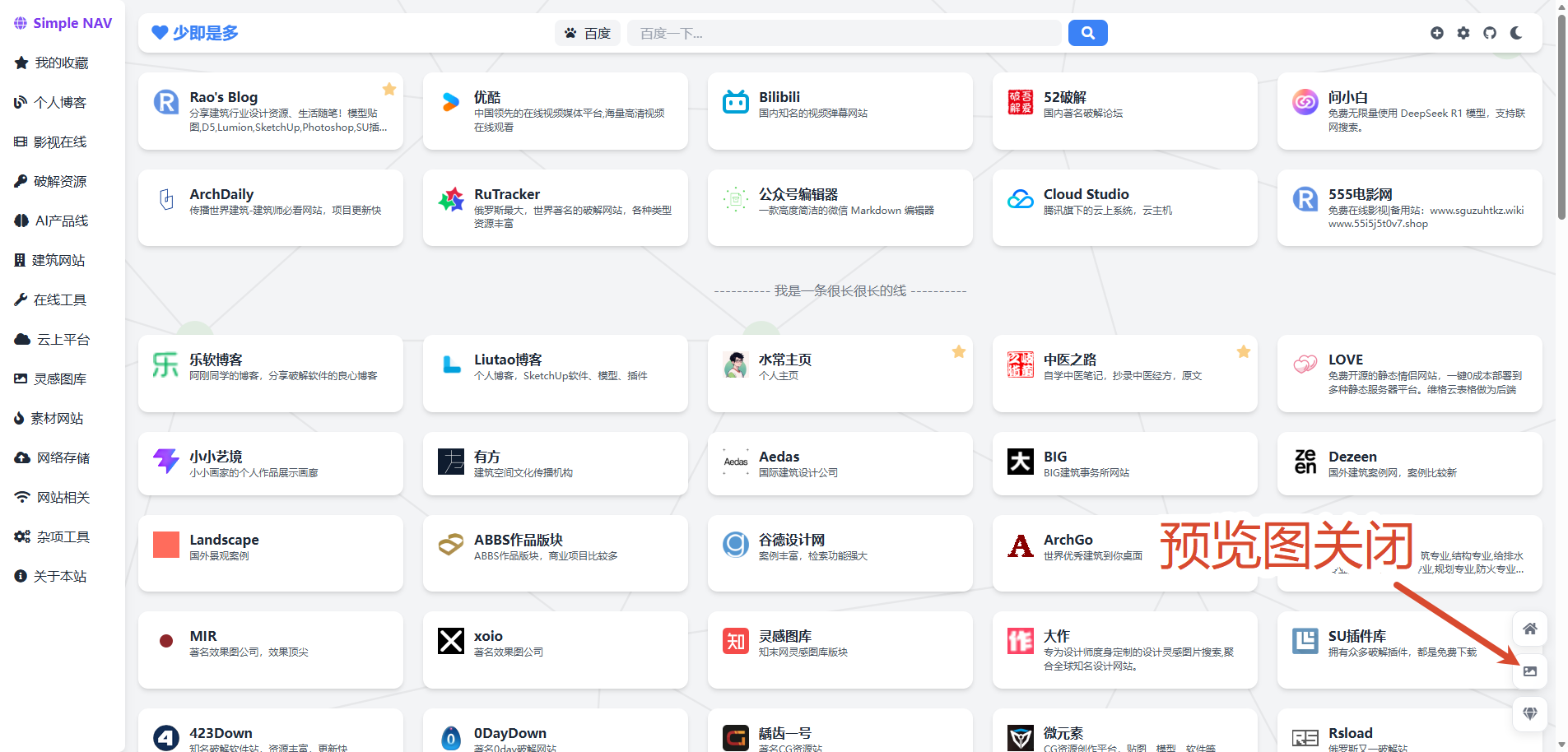1568x752 pixels.
Task: Focus the 百度一下 search input field
Action: [x=844, y=33]
